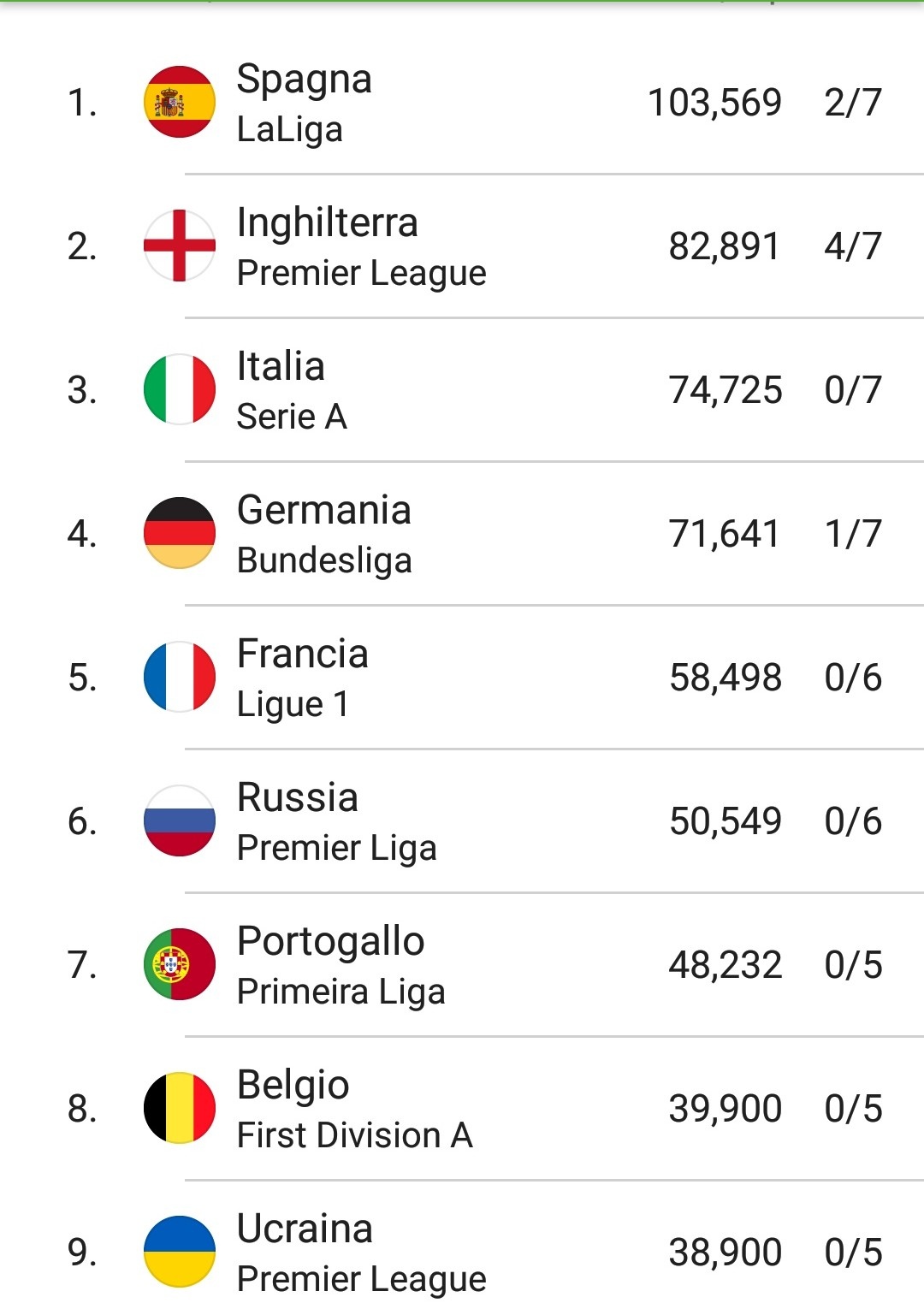Tap the Russia flag icon

(x=179, y=820)
